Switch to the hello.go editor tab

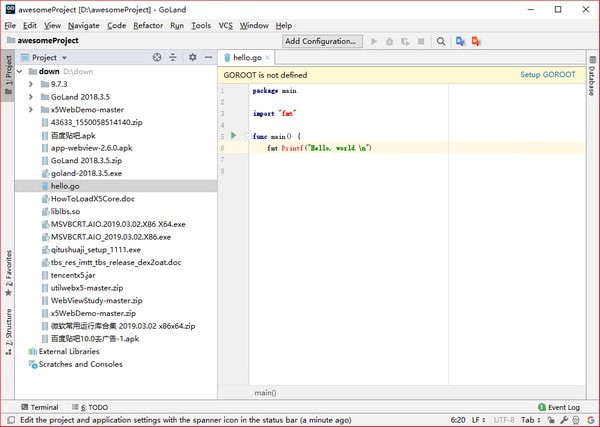[x=245, y=57]
